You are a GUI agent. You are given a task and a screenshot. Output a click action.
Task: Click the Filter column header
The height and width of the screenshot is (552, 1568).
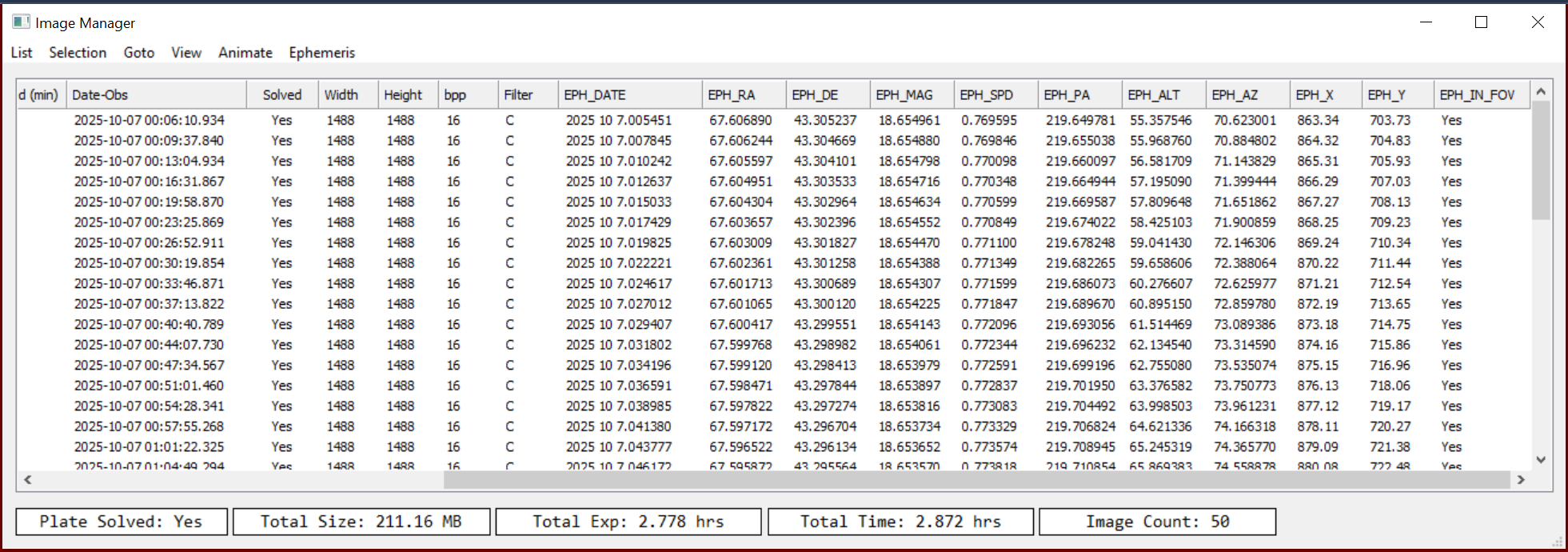[x=526, y=95]
